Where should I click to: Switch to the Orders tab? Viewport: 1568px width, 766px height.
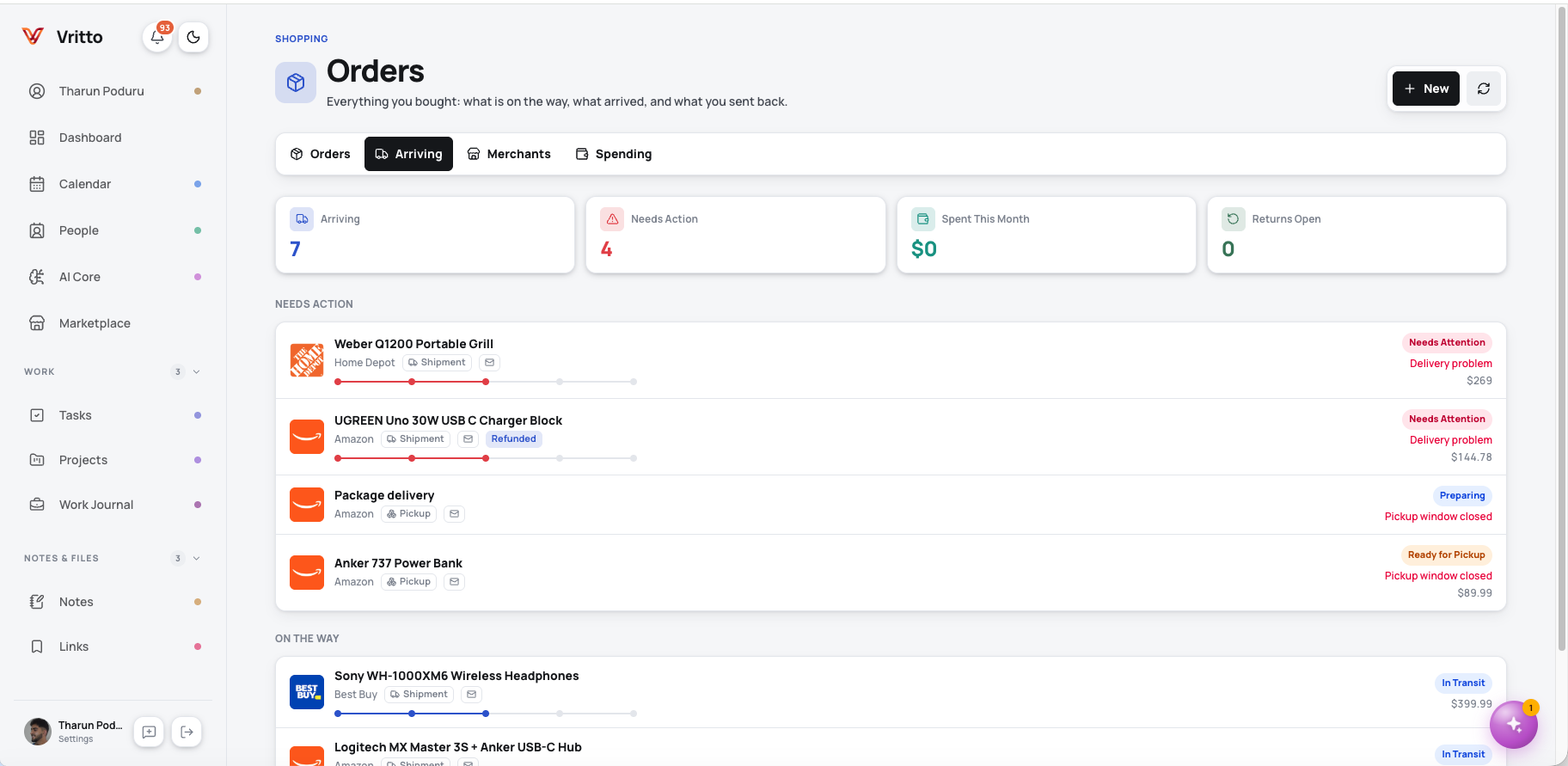(320, 154)
